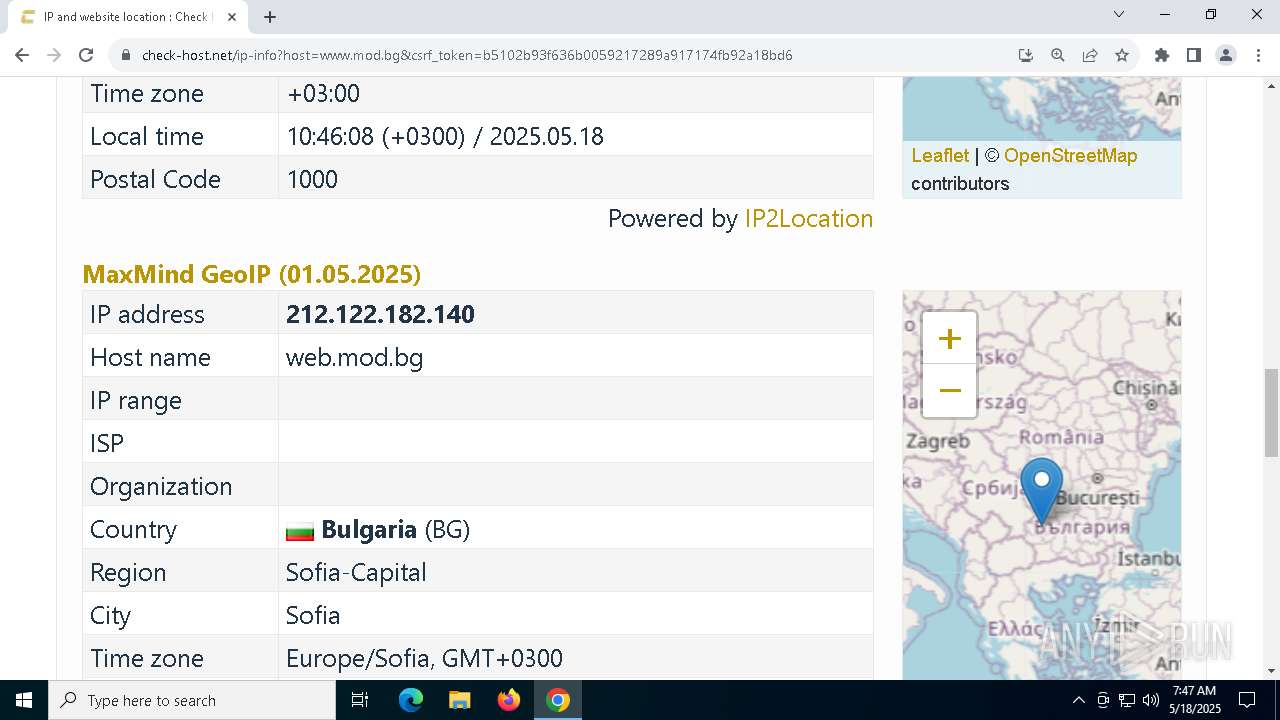This screenshot has height=720, width=1280.
Task: Open the Windows Start menu
Action: (24, 700)
